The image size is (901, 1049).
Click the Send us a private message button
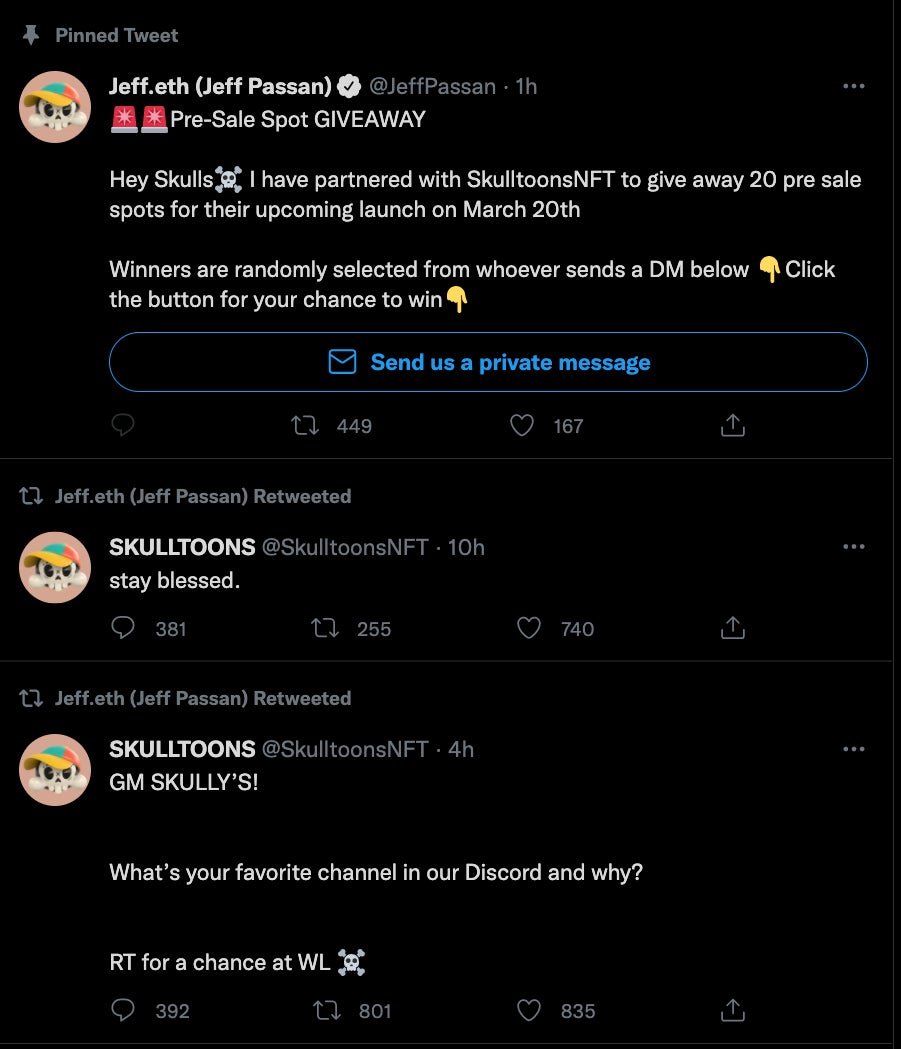[x=488, y=362]
